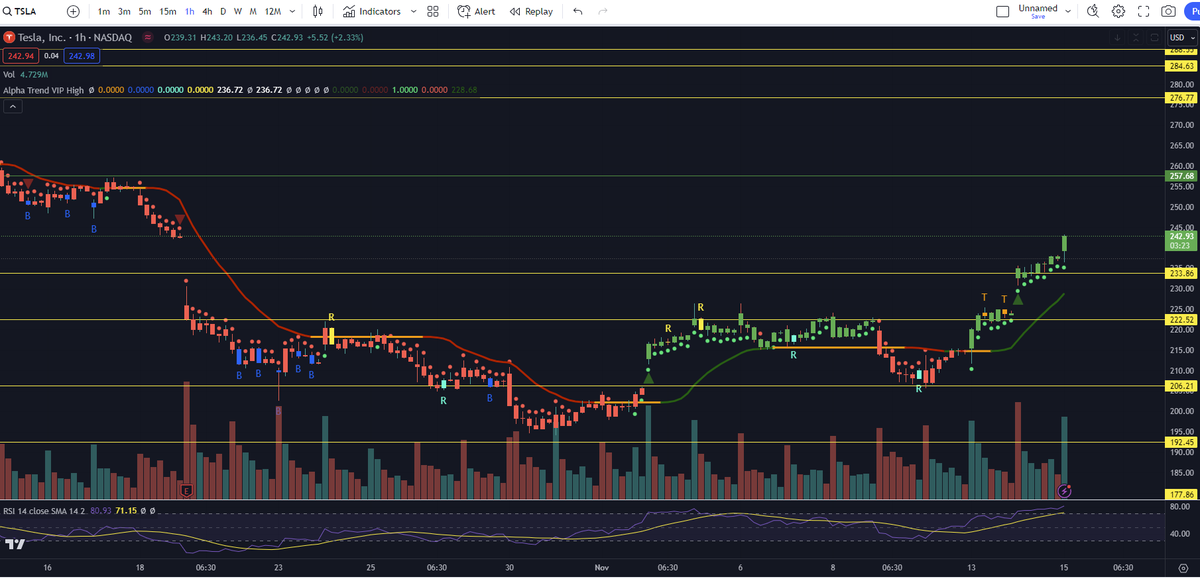
Task: Open the indicator templates grid icon
Action: point(432,12)
